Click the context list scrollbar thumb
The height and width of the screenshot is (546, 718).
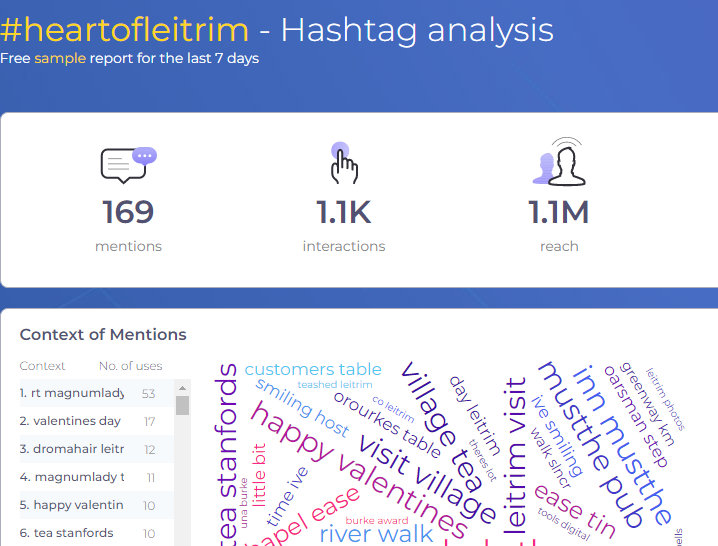pyautogui.click(x=182, y=405)
